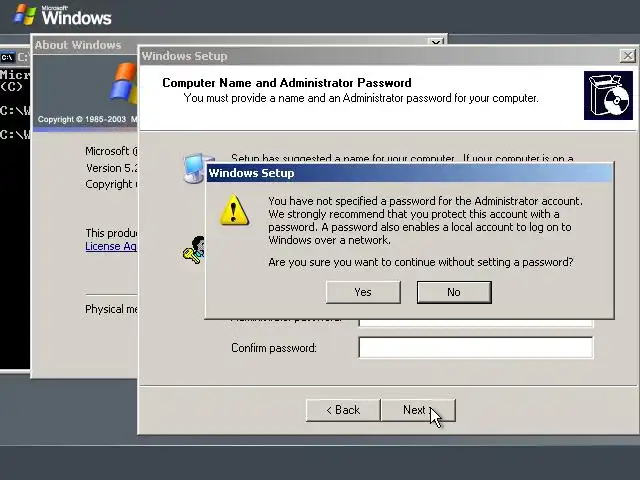
Task: Focus the Confirm password field
Action: click(x=476, y=347)
